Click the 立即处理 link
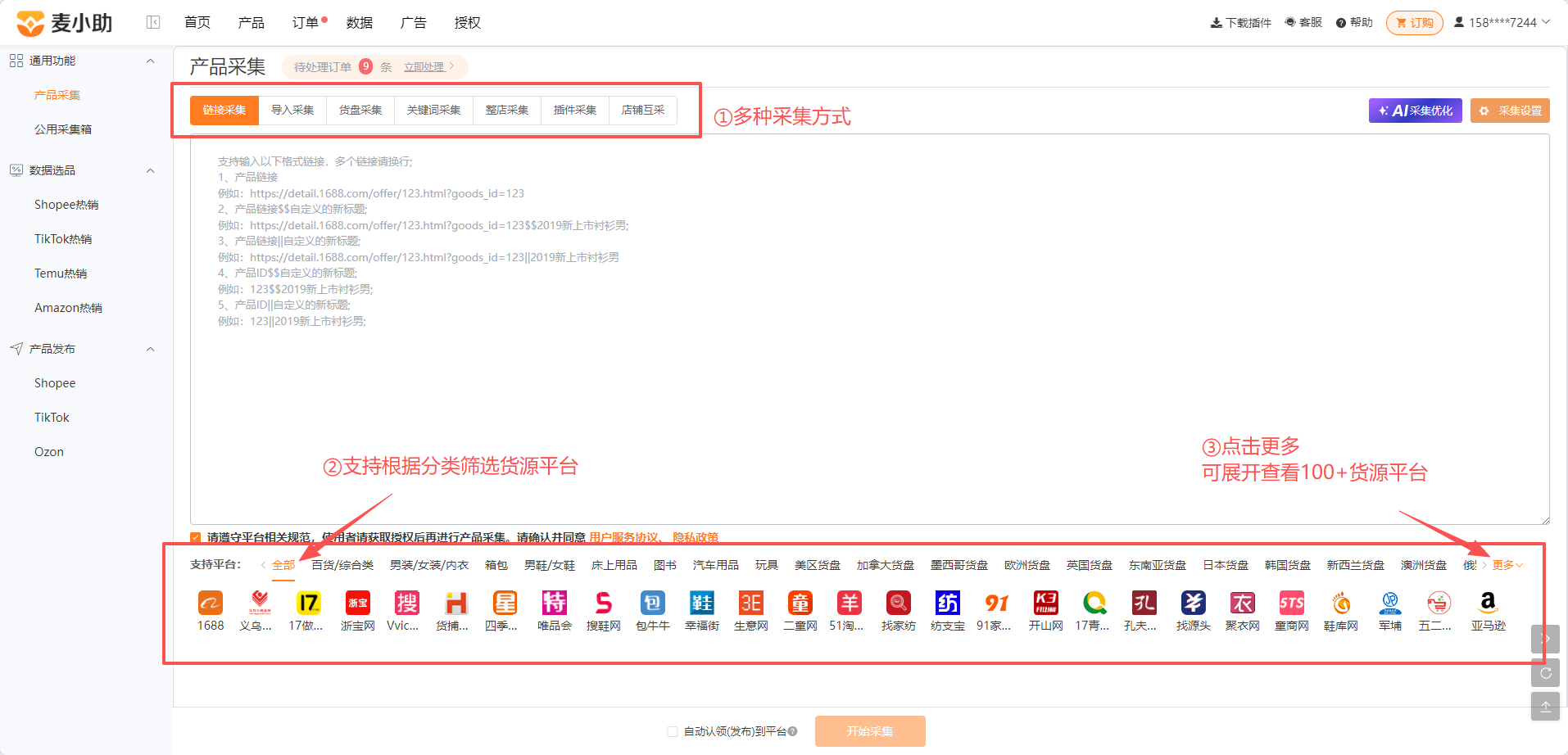 [424, 67]
